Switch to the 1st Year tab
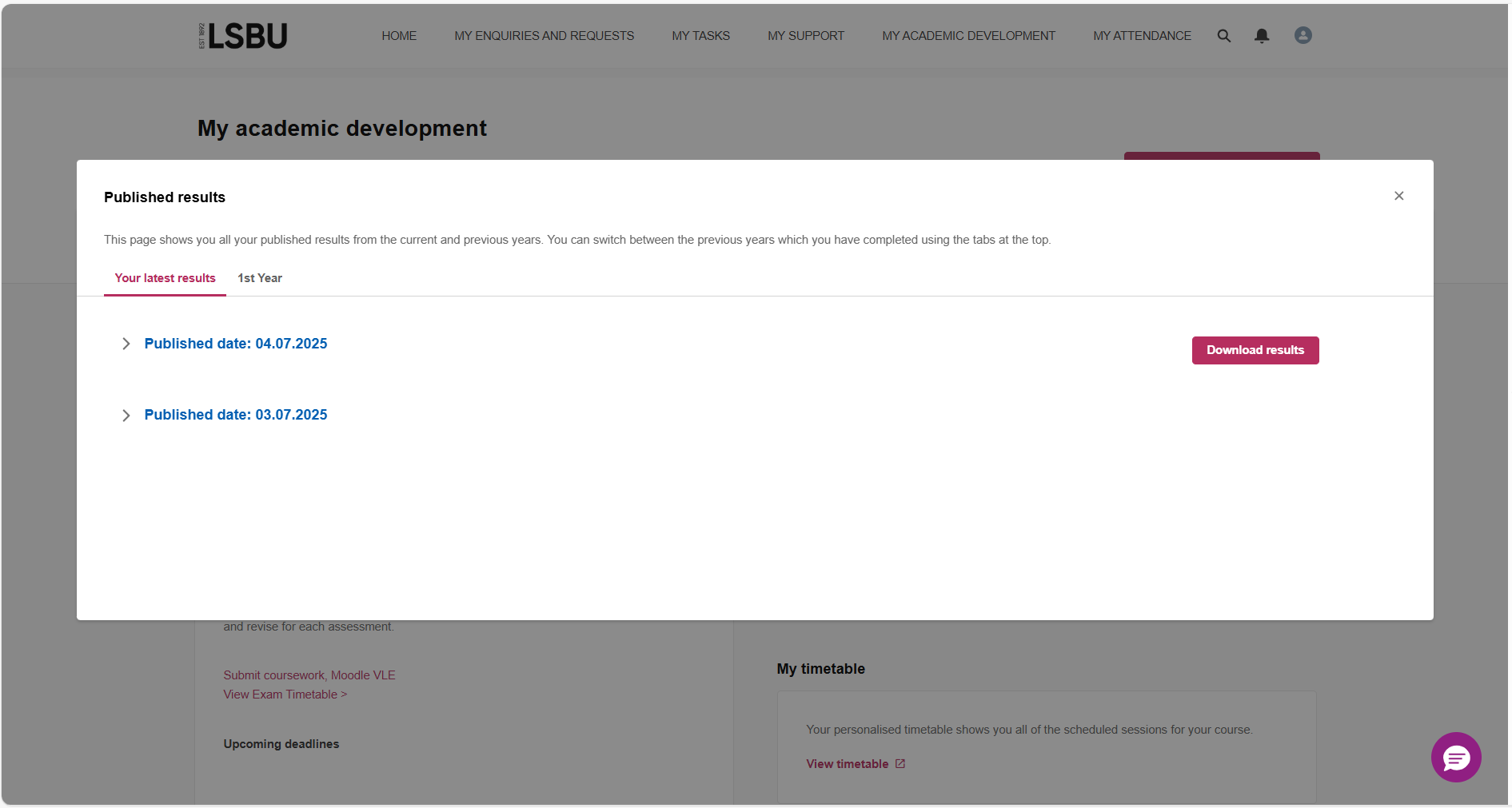 pos(260,278)
